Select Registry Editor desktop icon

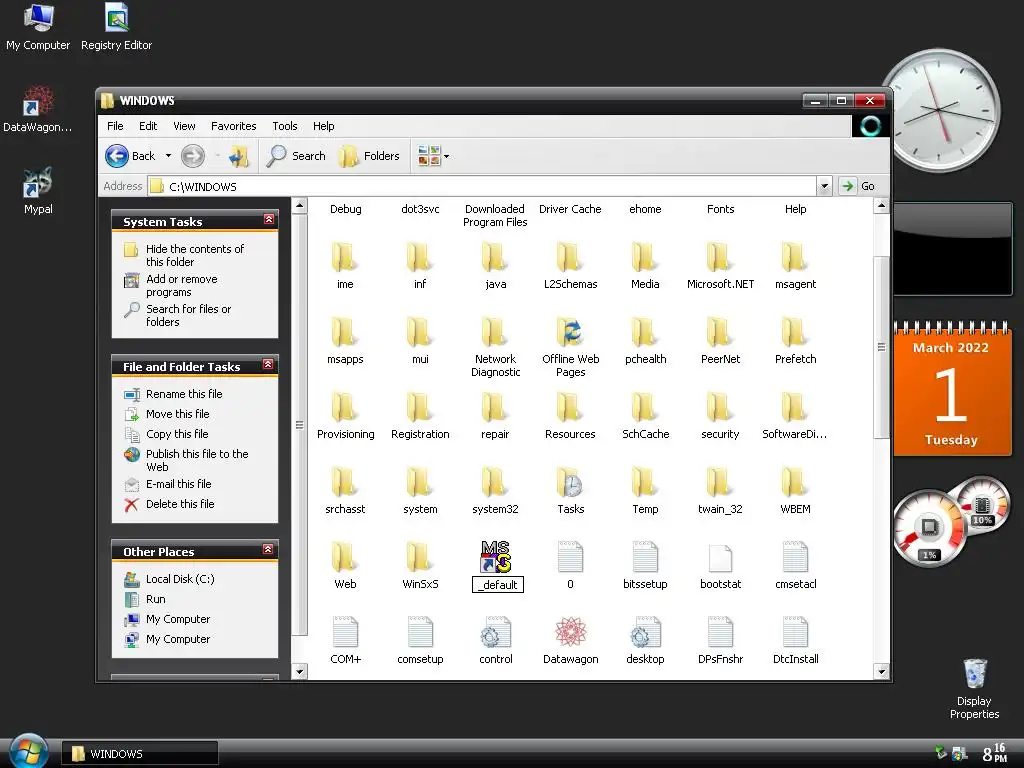(x=116, y=27)
